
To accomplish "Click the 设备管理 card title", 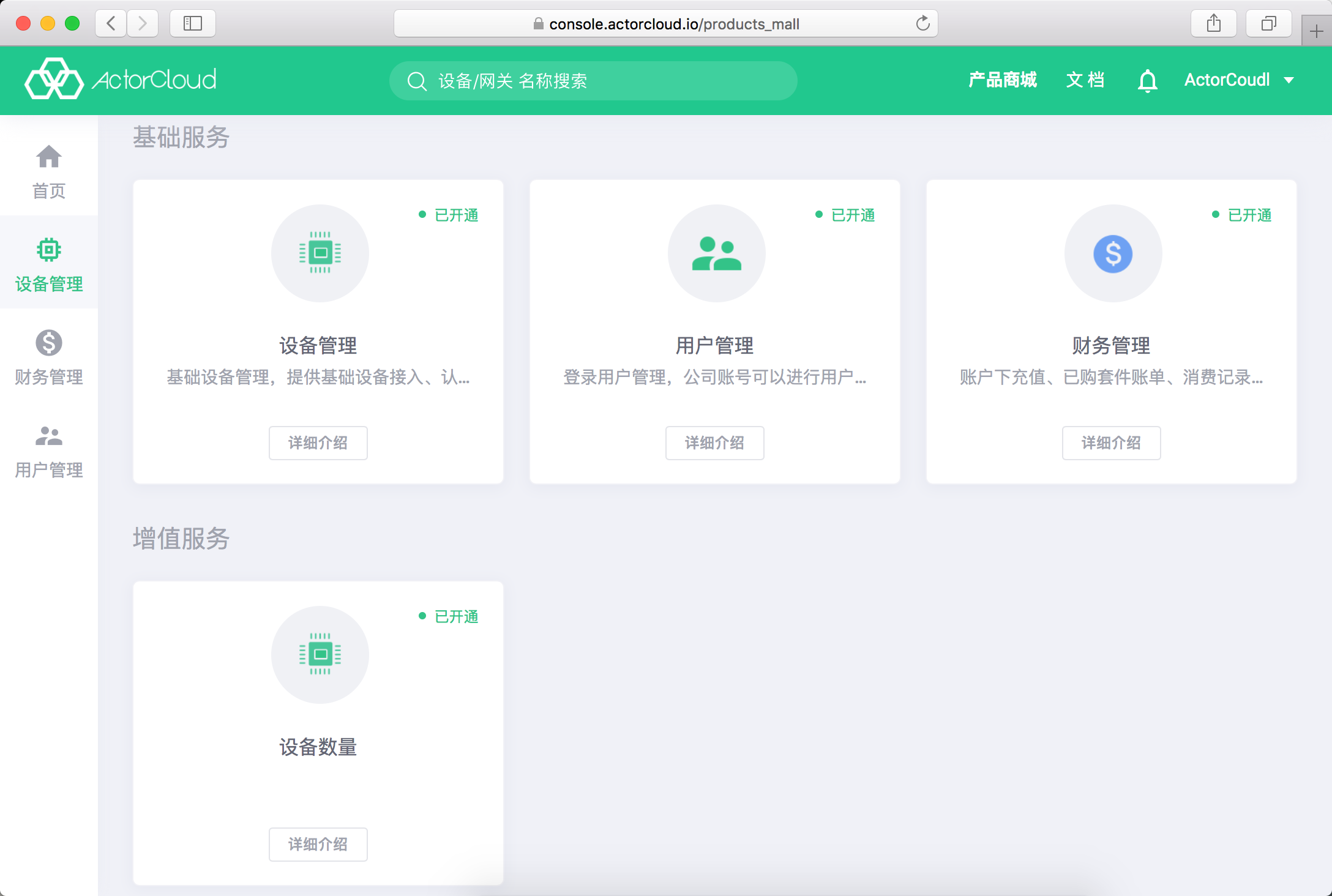I will tap(318, 346).
